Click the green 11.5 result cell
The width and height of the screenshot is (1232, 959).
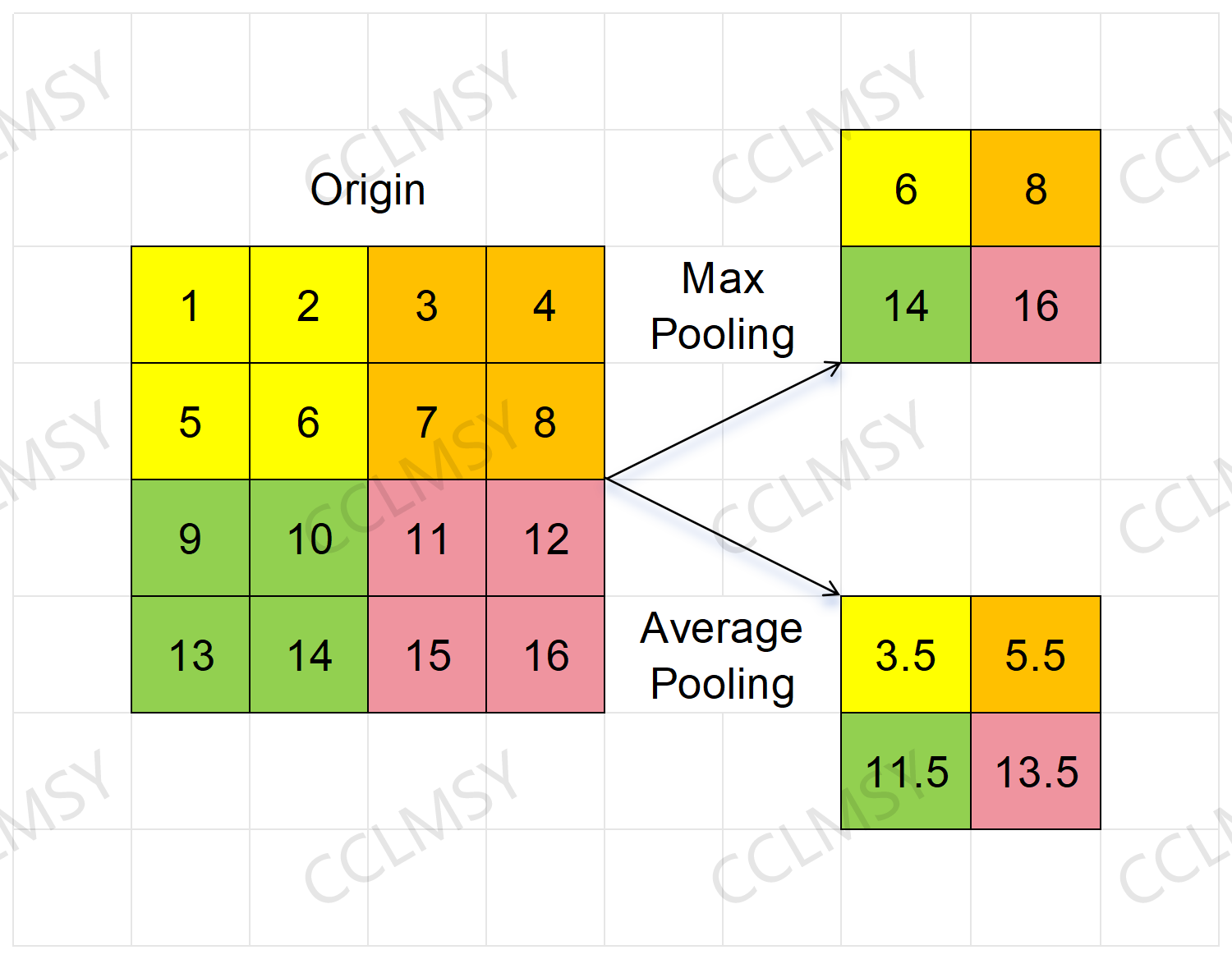click(905, 772)
